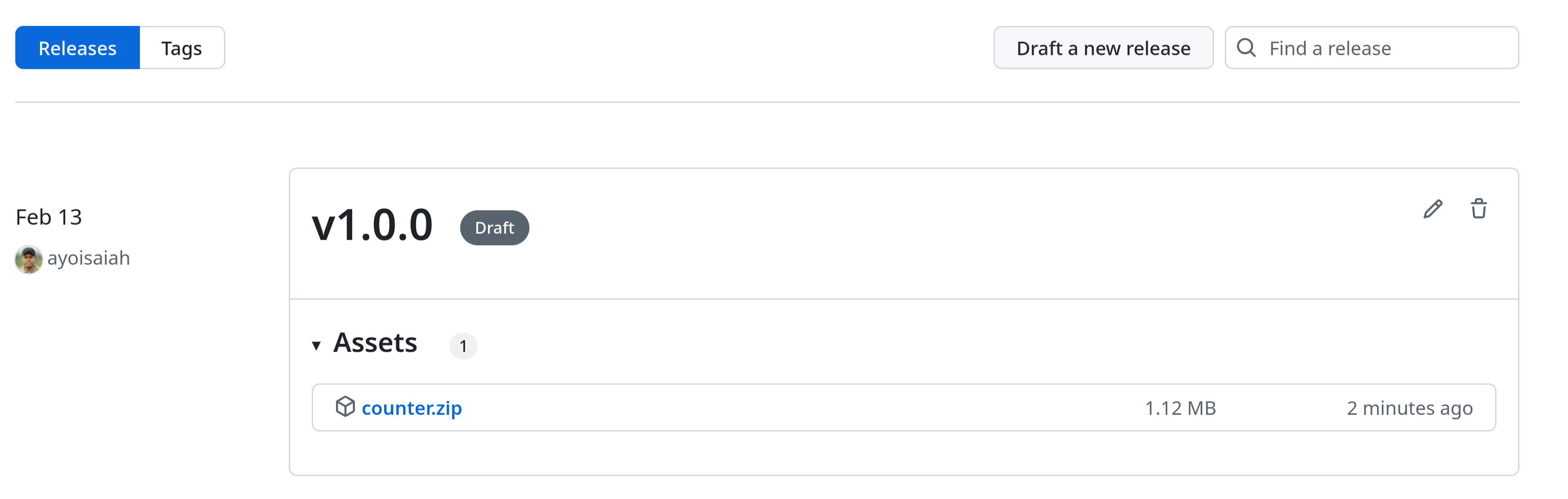
Task: Click the 2 minutes ago timestamp
Action: [1410, 408]
